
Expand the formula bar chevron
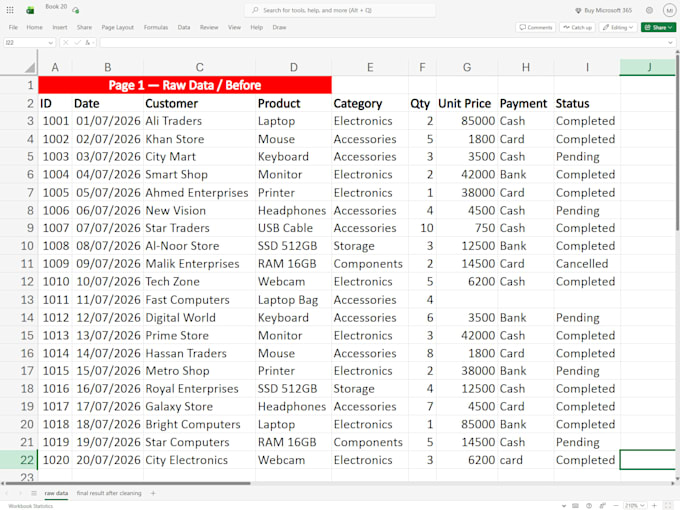[670, 42]
